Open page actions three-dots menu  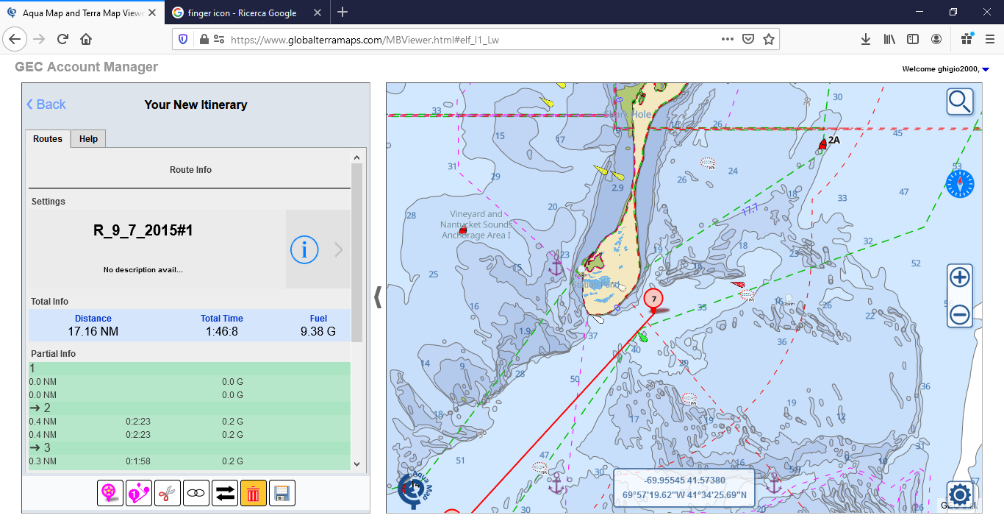tap(727, 39)
